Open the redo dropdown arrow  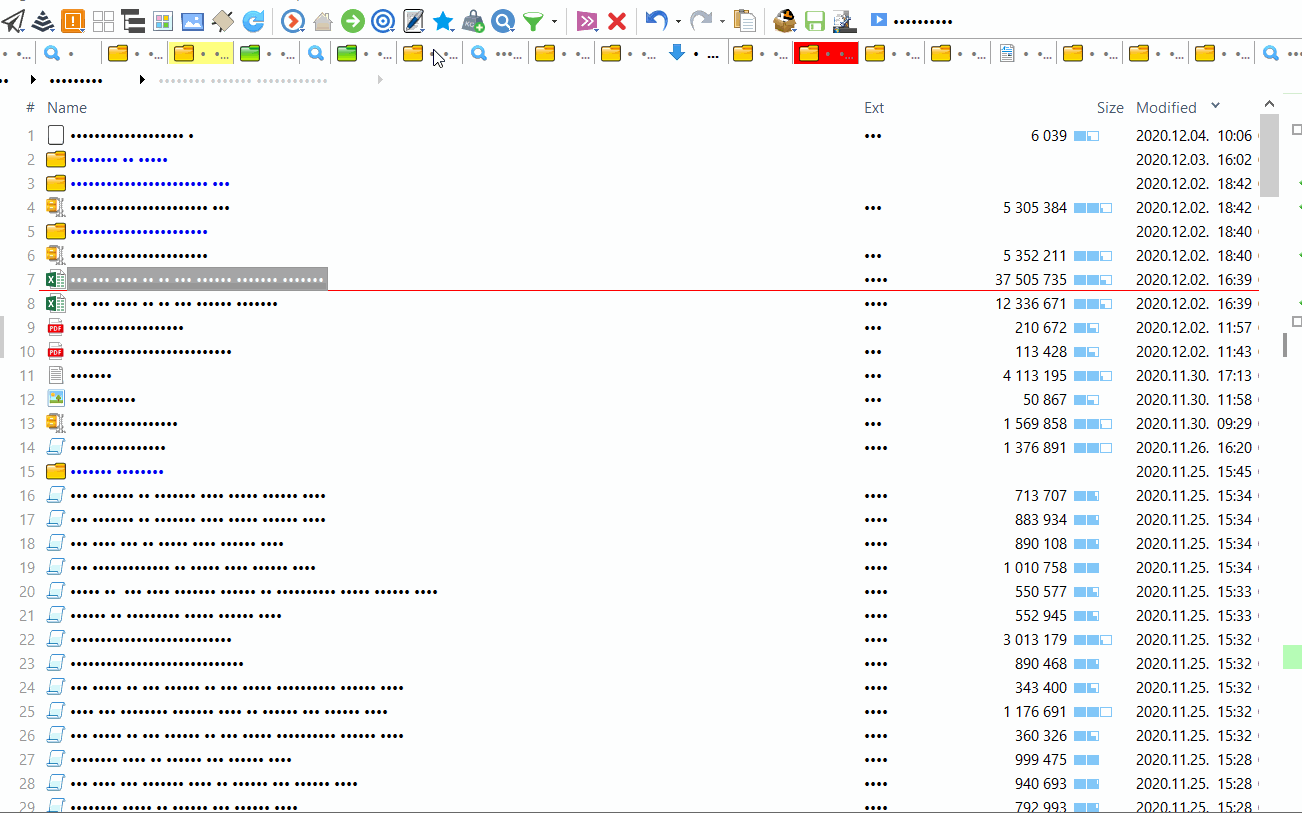tap(722, 22)
